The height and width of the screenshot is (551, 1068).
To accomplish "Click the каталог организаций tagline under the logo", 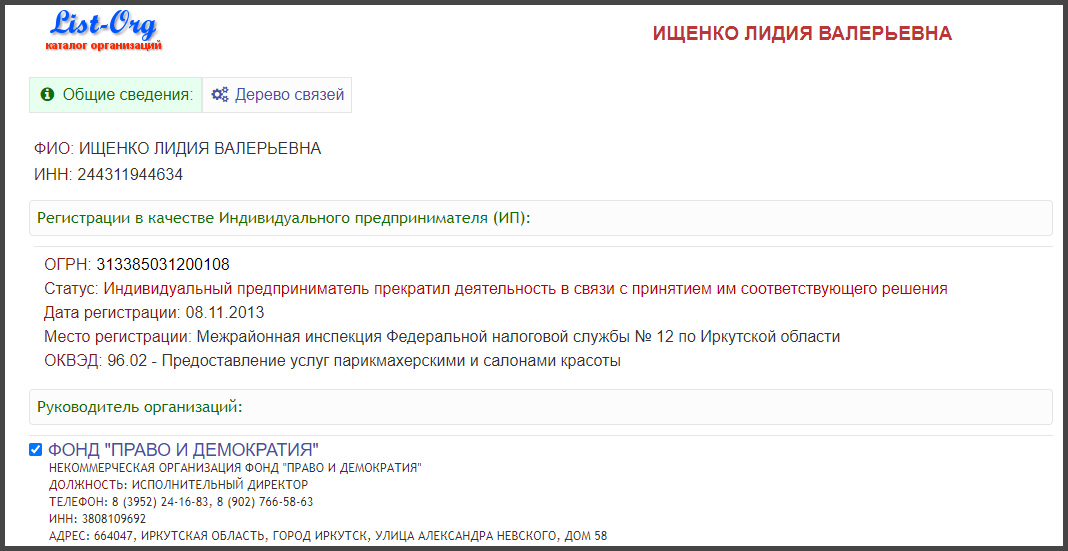I will pyautogui.click(x=104, y=46).
